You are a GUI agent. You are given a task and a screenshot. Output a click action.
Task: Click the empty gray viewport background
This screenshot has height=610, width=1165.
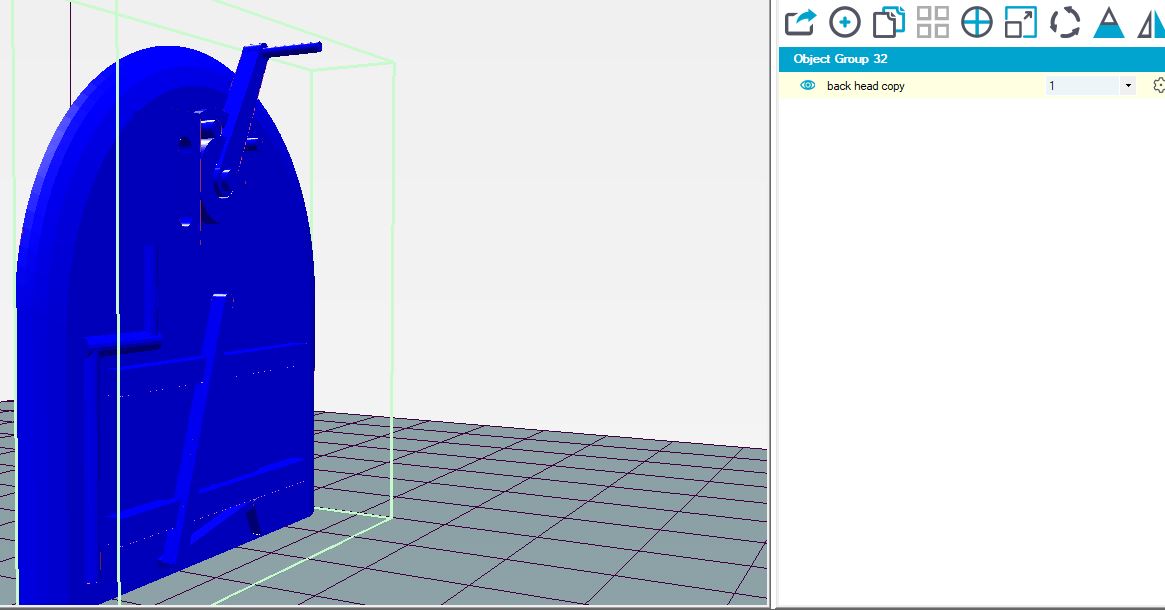point(580,200)
